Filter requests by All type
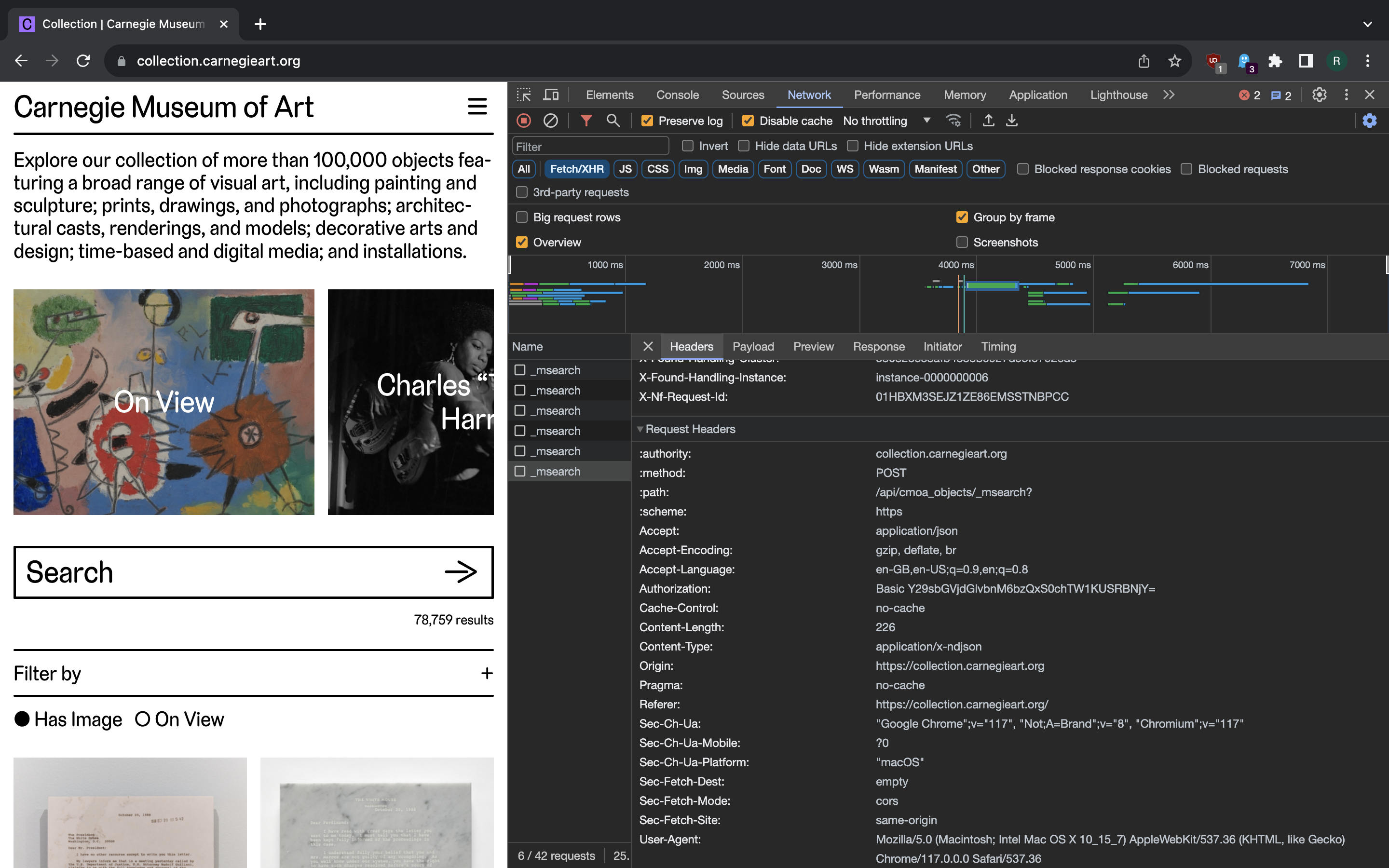 [x=523, y=169]
